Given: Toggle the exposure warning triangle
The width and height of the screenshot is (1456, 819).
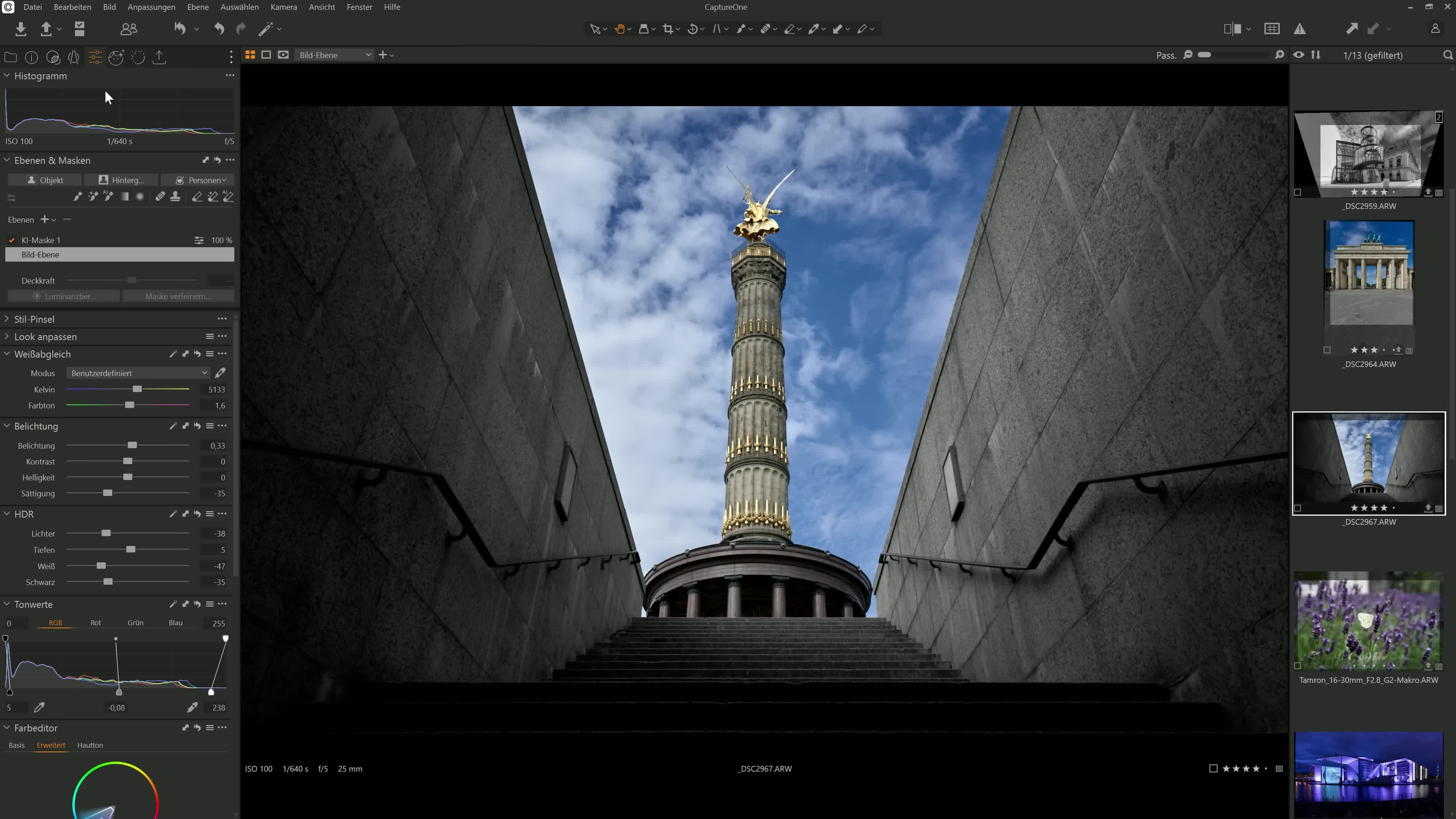Looking at the screenshot, I should [x=1300, y=29].
